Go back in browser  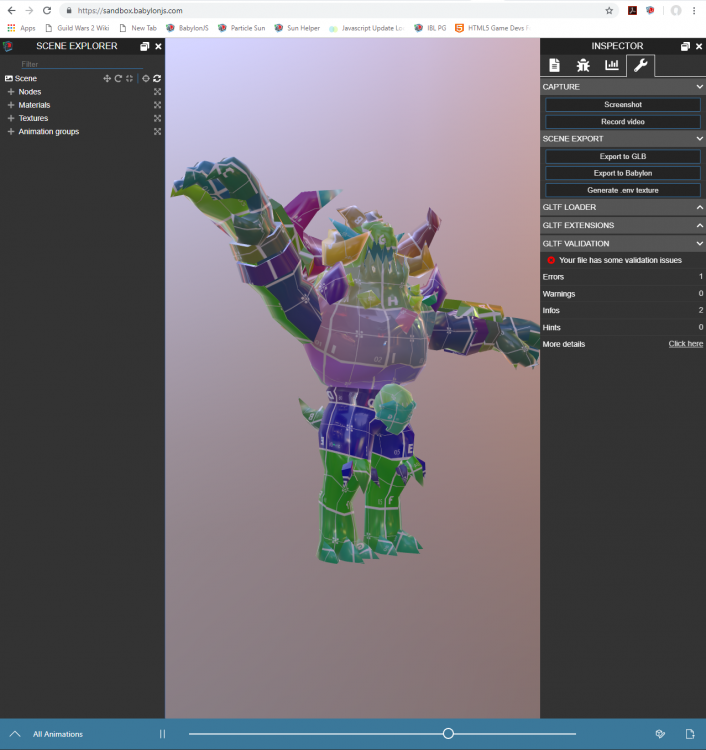[x=11, y=11]
